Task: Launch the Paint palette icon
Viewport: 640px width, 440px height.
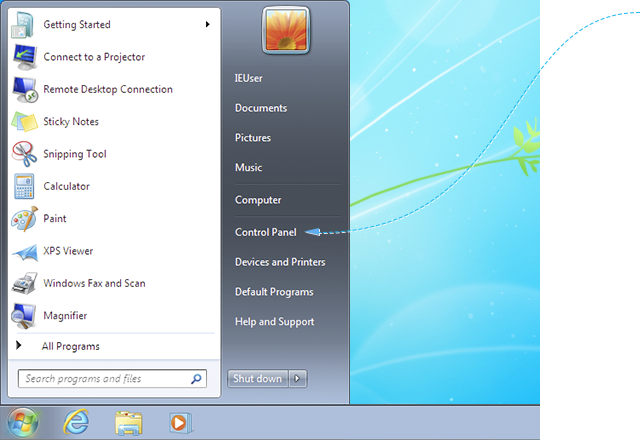Action: pos(24,218)
